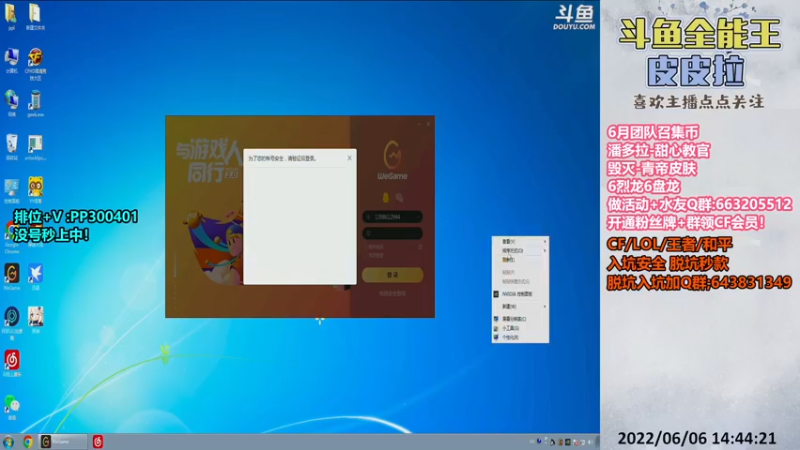This screenshot has width=800, height=450.
Task: Select the YY语音 raccoon desktop icon
Action: [x=35, y=190]
